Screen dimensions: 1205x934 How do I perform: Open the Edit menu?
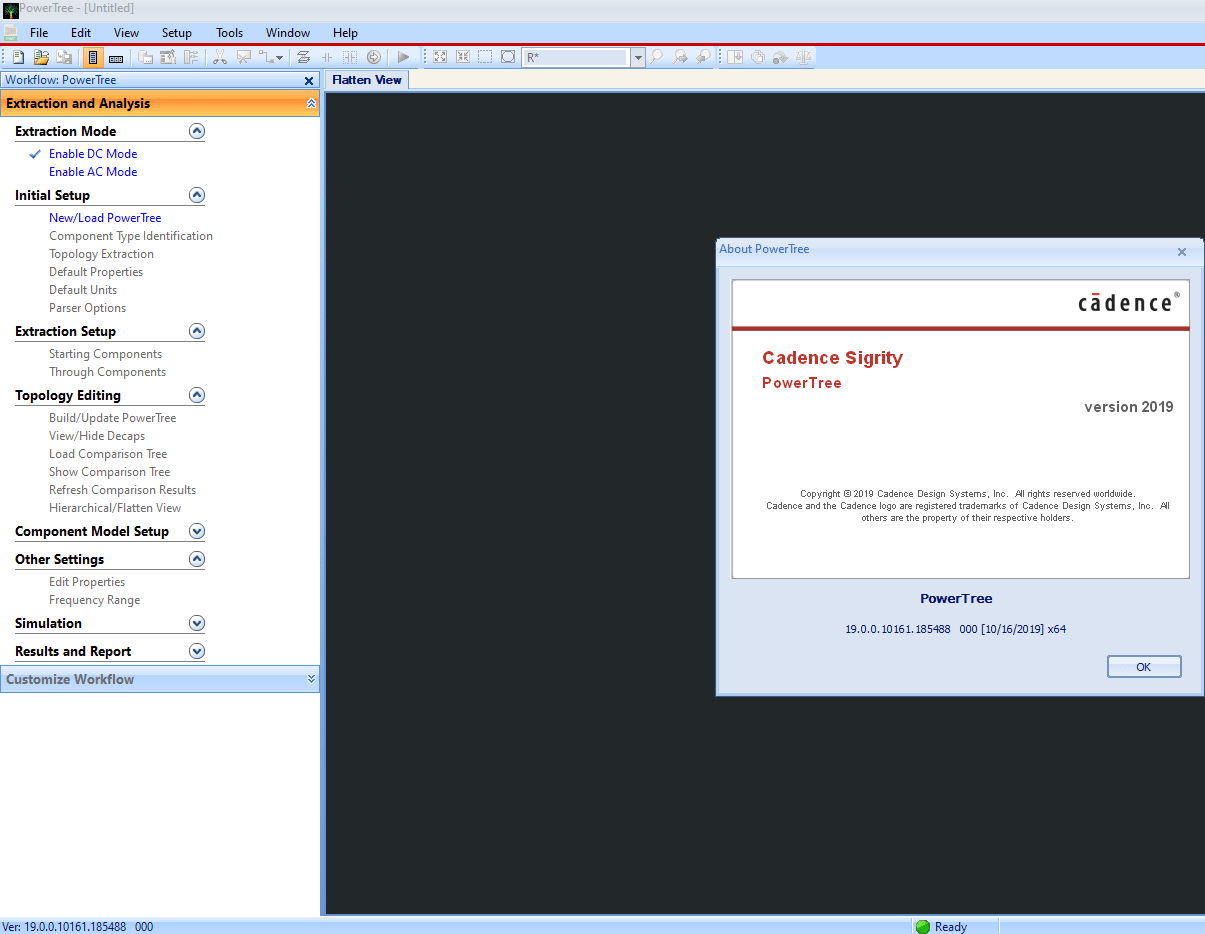[x=81, y=33]
